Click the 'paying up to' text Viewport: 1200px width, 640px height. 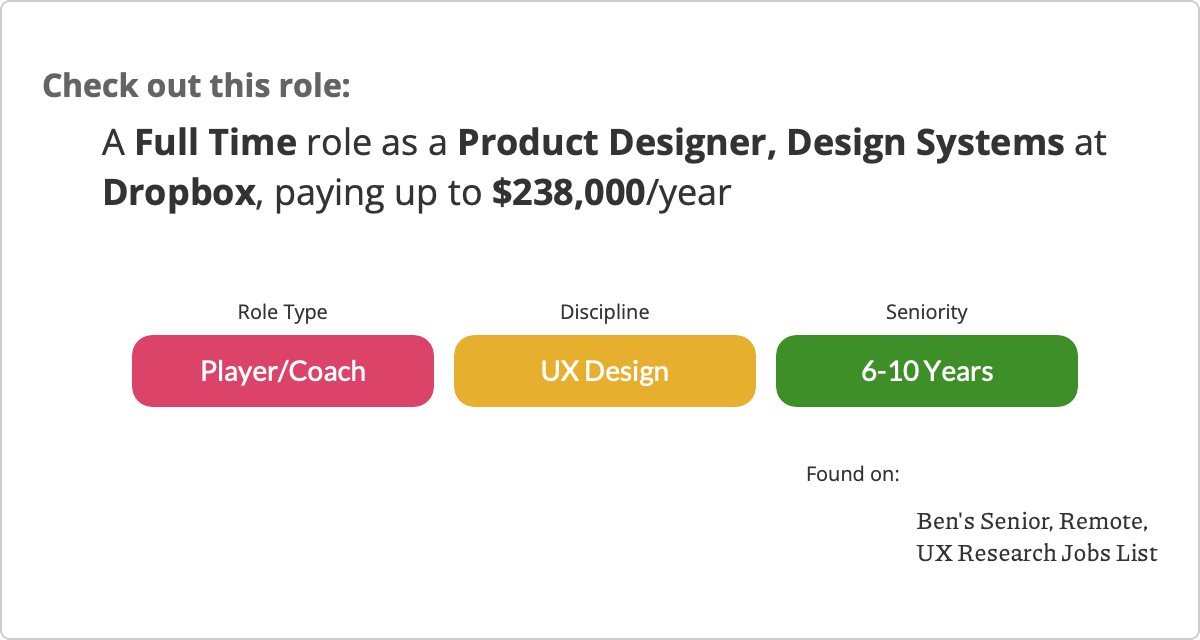378,192
